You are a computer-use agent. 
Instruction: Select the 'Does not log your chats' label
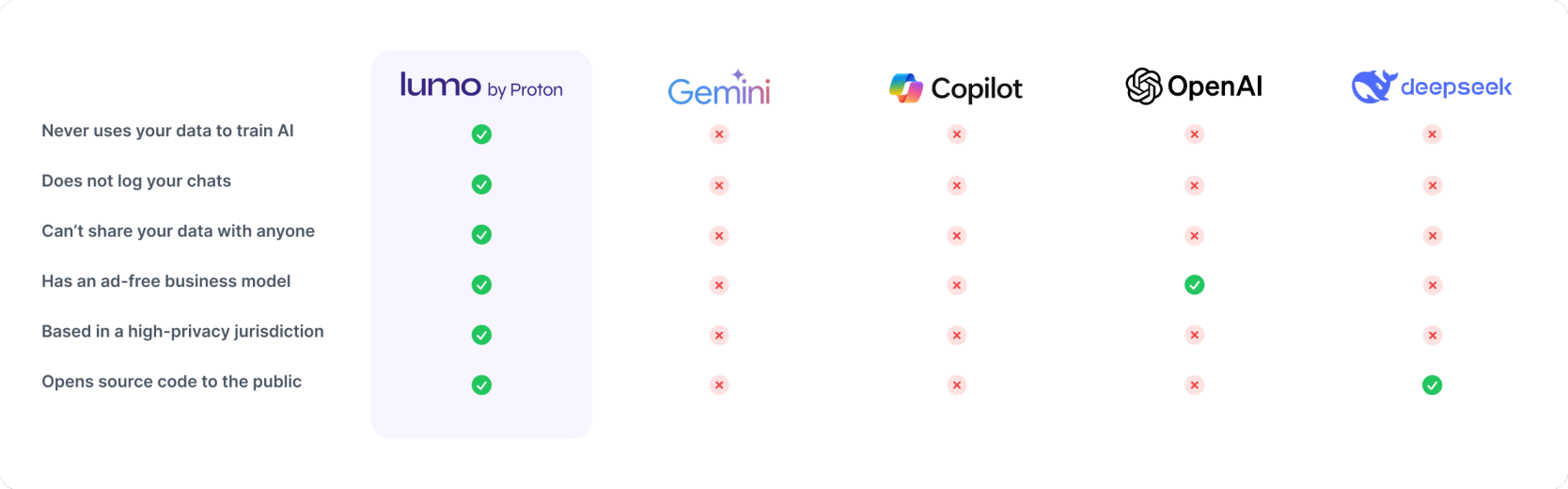tap(136, 181)
